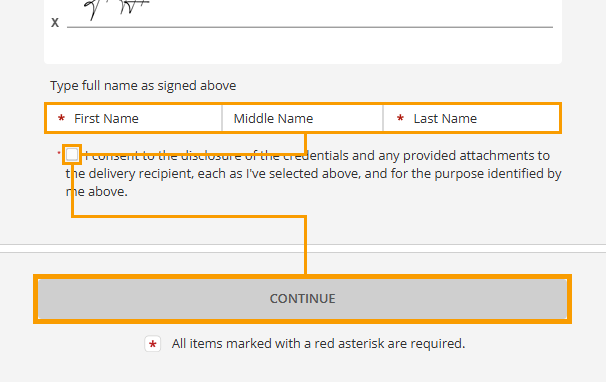Click the red asterisk before Last Name
The width and height of the screenshot is (606, 382).
(x=400, y=118)
